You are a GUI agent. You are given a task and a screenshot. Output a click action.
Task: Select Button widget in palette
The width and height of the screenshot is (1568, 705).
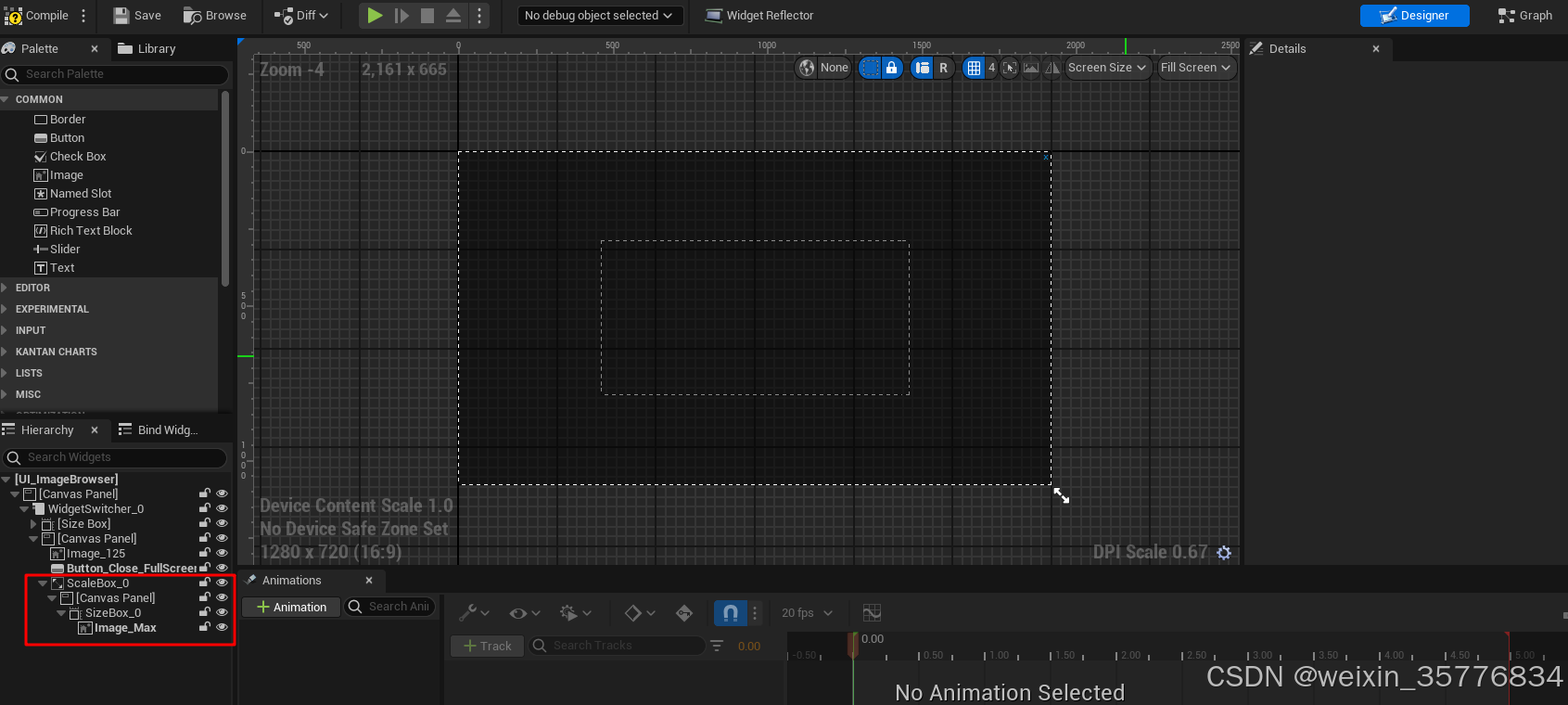coord(59,138)
